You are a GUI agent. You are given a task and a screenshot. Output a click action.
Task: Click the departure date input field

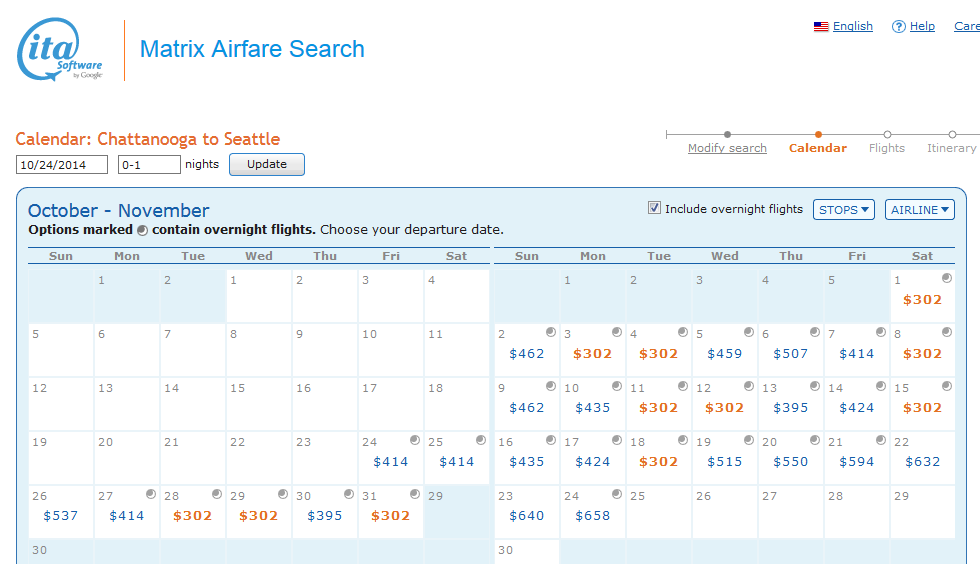coord(62,165)
